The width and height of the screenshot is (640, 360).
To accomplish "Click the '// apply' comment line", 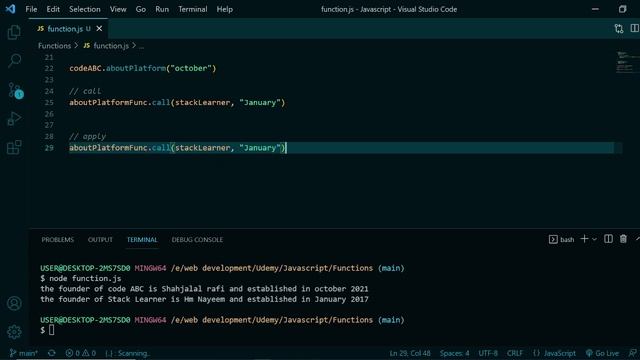I will pyautogui.click(x=87, y=136).
